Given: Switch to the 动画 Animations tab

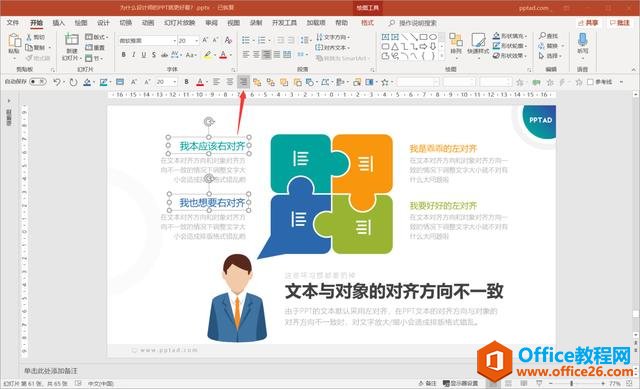Looking at the screenshot, I should 148,23.
